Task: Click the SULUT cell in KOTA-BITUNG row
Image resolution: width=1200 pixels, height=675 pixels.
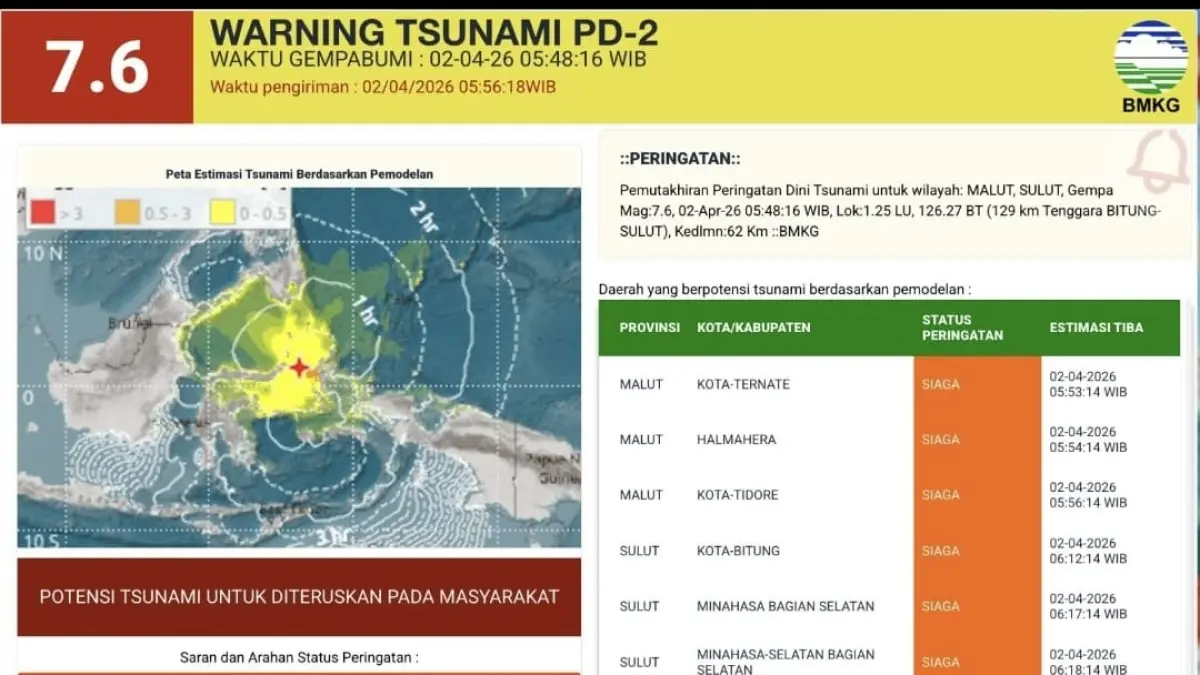Action: coord(639,551)
